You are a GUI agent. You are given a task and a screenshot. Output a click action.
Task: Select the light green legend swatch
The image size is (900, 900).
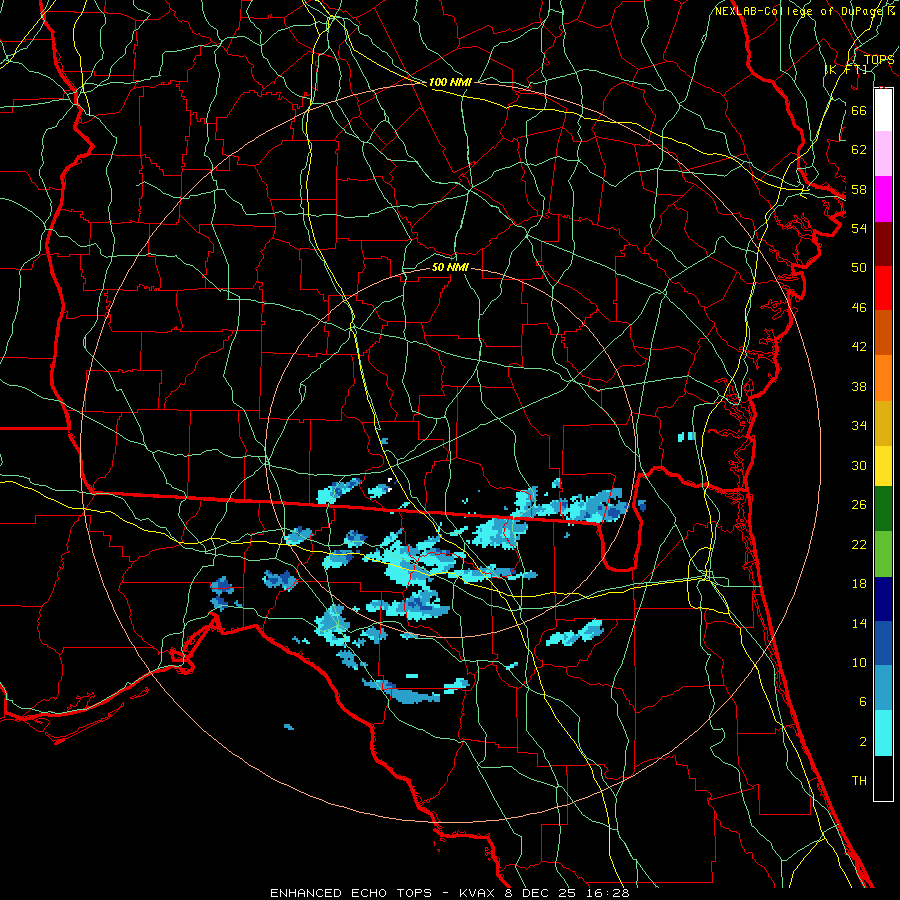click(883, 554)
